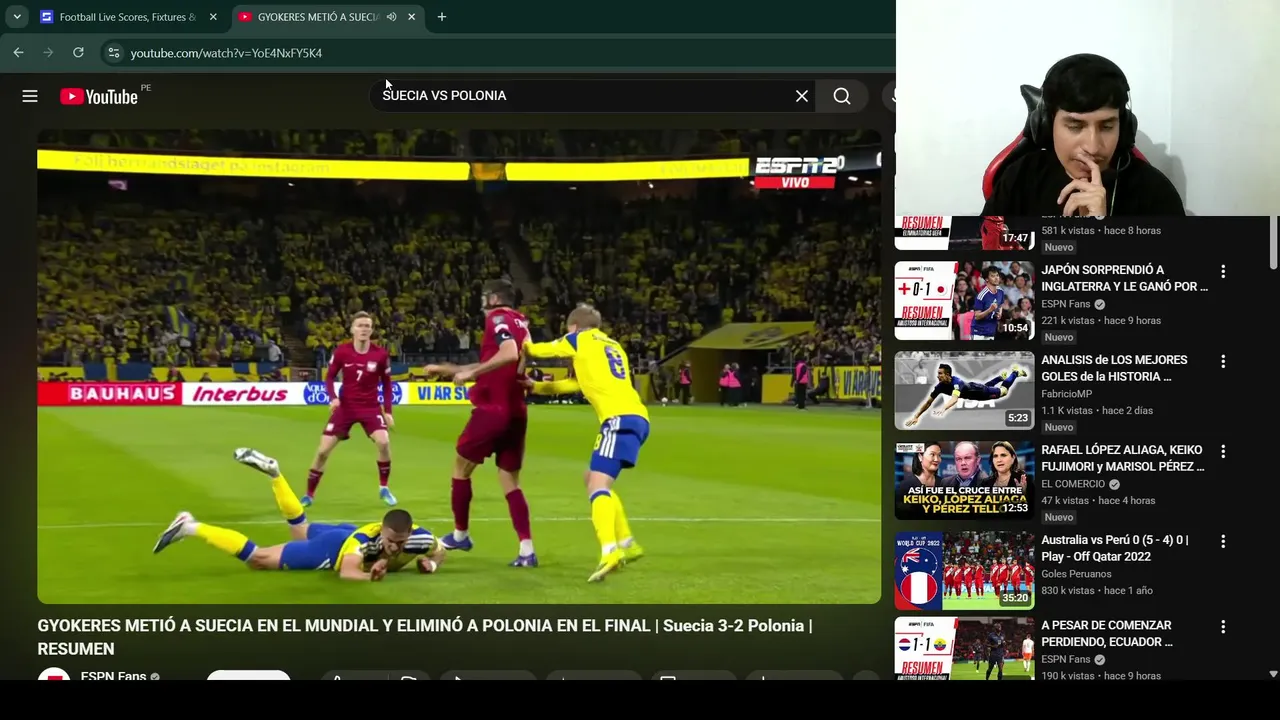Clear the search text with the X icon

[x=802, y=96]
